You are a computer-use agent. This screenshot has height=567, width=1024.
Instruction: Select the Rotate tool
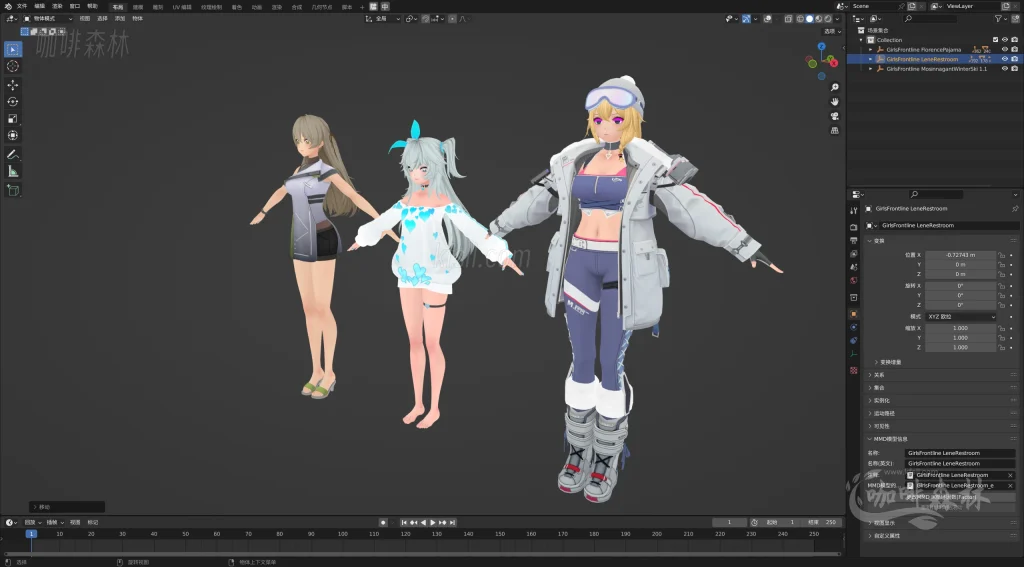(x=12, y=101)
